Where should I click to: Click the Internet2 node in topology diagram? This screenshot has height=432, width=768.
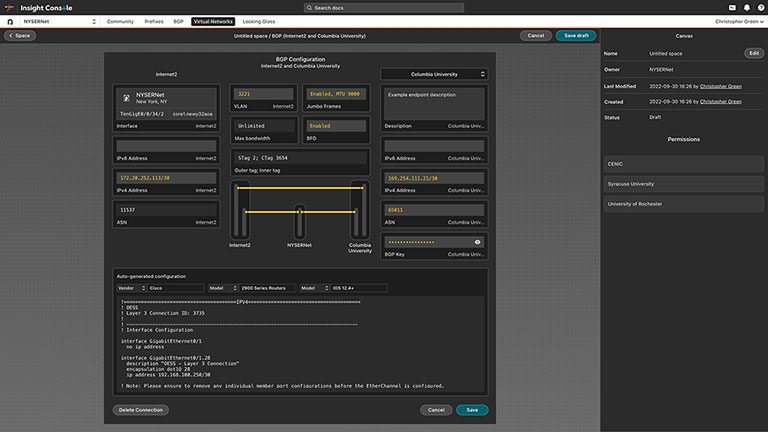pos(239,213)
